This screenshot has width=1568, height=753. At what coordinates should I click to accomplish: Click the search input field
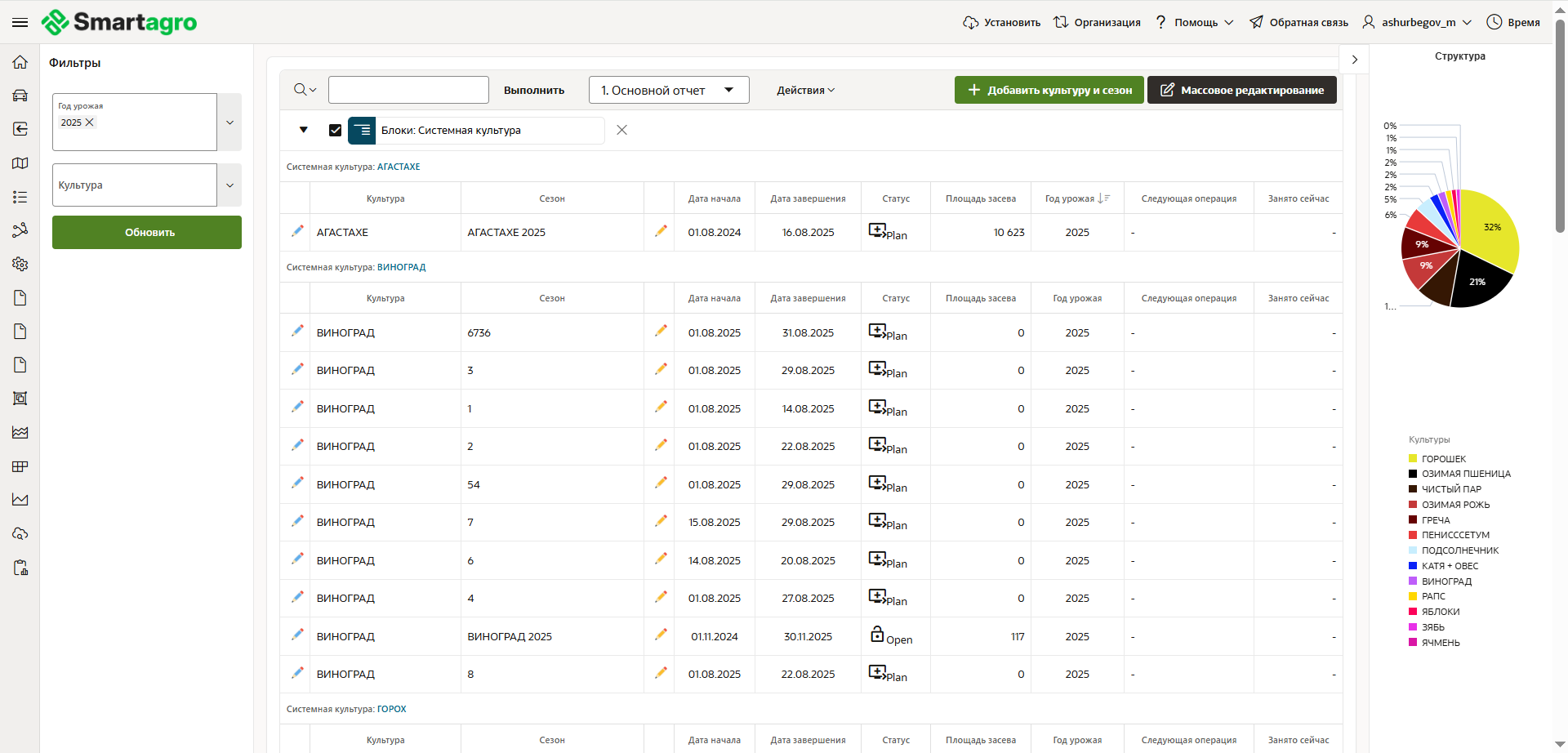[x=408, y=90]
